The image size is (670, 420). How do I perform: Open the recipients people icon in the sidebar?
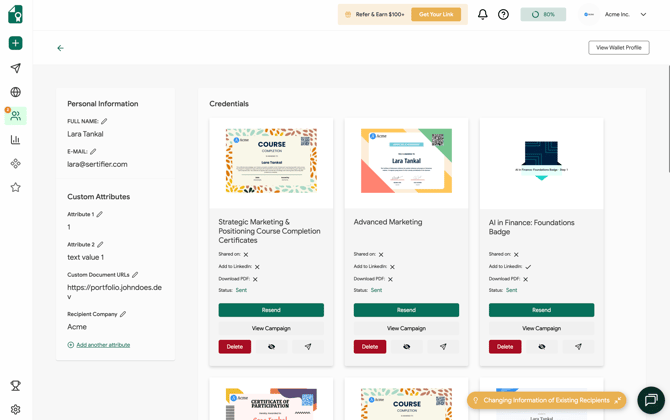(x=15, y=116)
